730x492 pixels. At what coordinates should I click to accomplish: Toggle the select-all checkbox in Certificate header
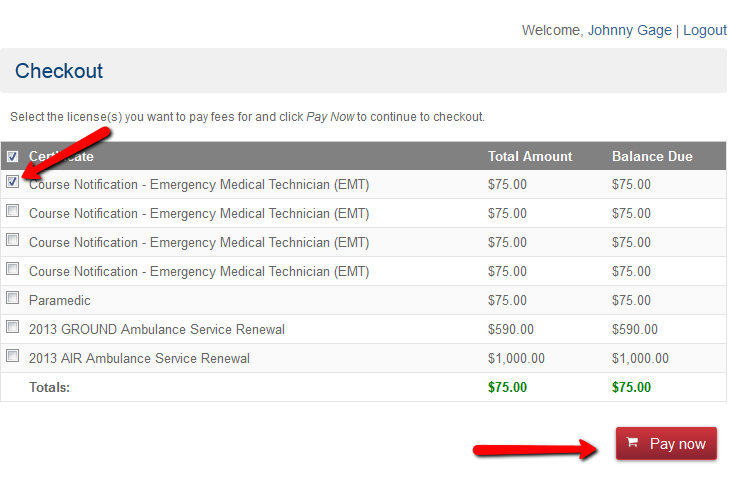tap(13, 156)
